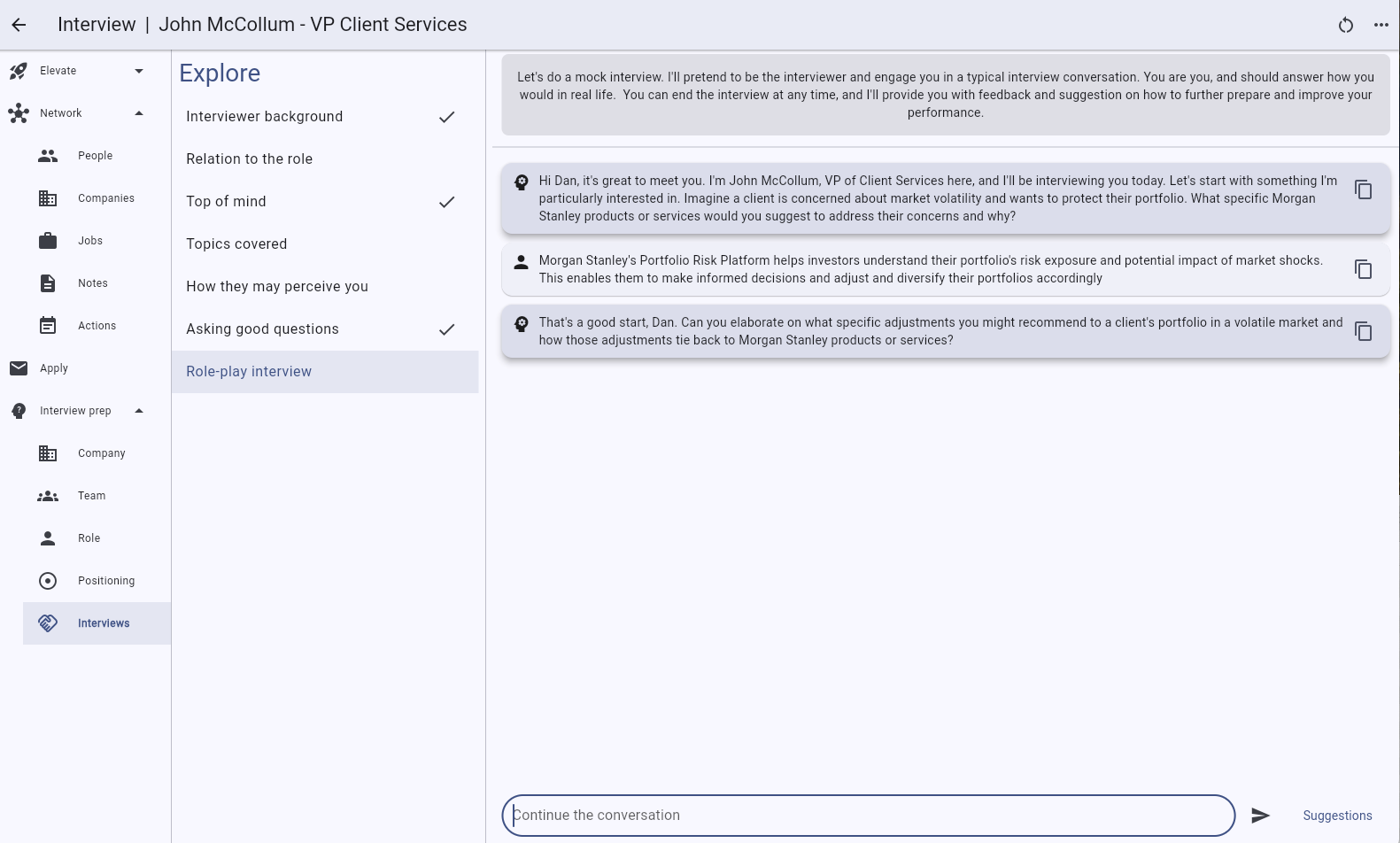Expand the Elevate dropdown
The width and height of the screenshot is (1400, 843).
coord(139,71)
